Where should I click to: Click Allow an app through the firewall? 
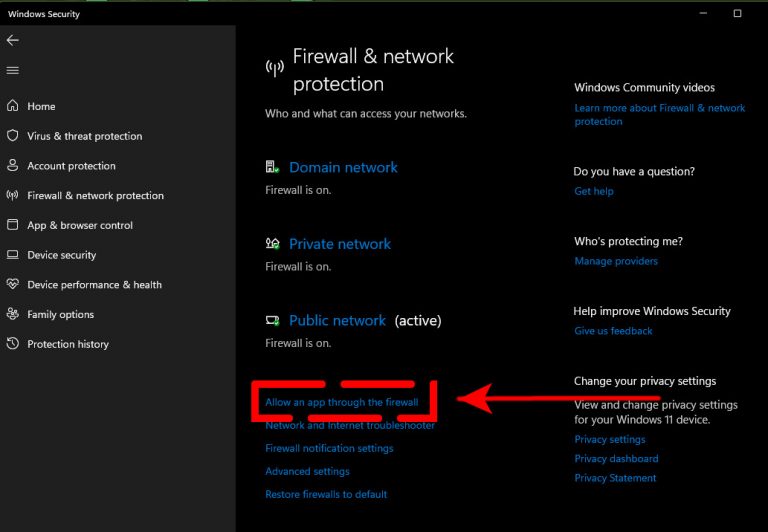coord(342,402)
